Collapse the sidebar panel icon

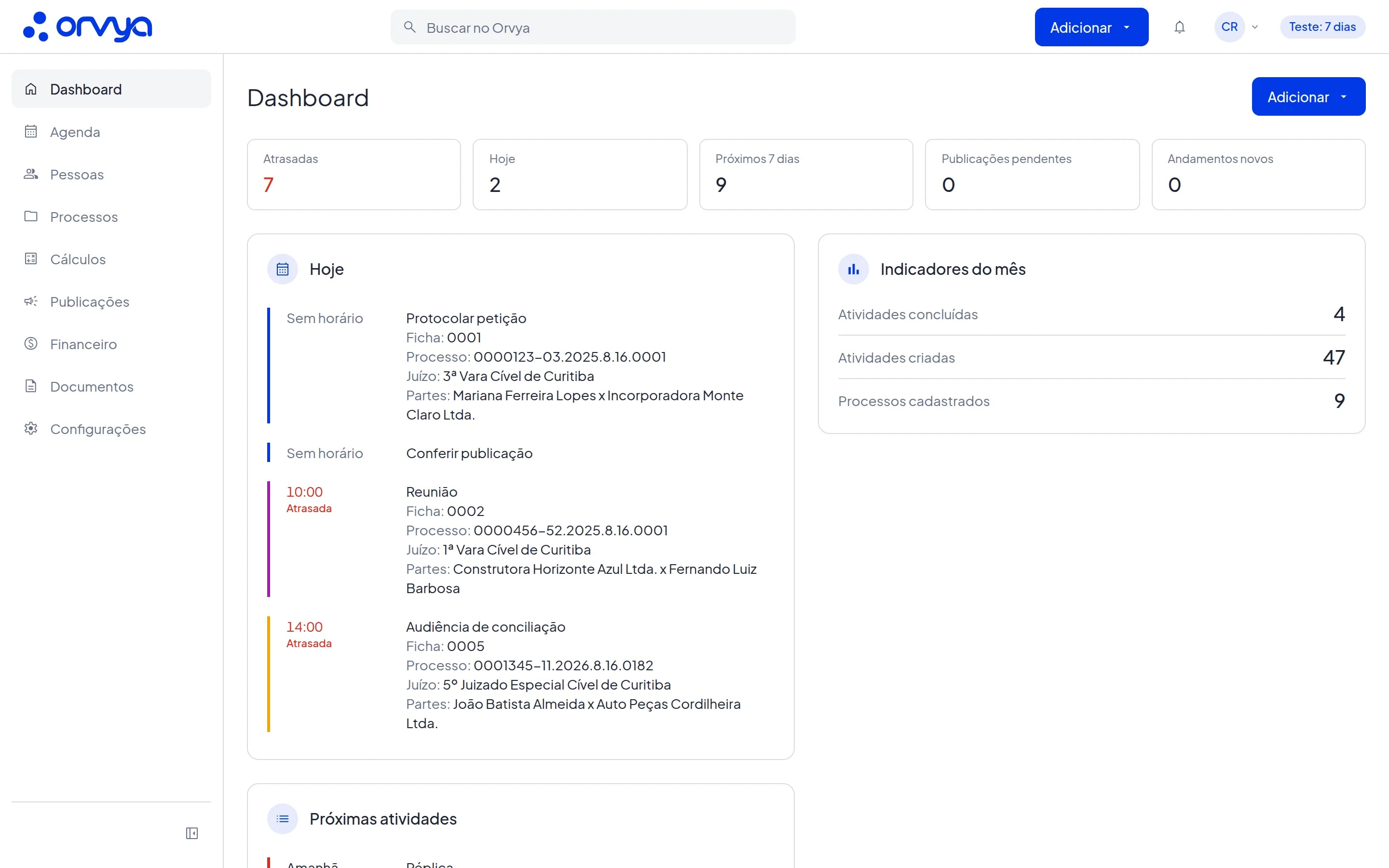click(x=191, y=833)
